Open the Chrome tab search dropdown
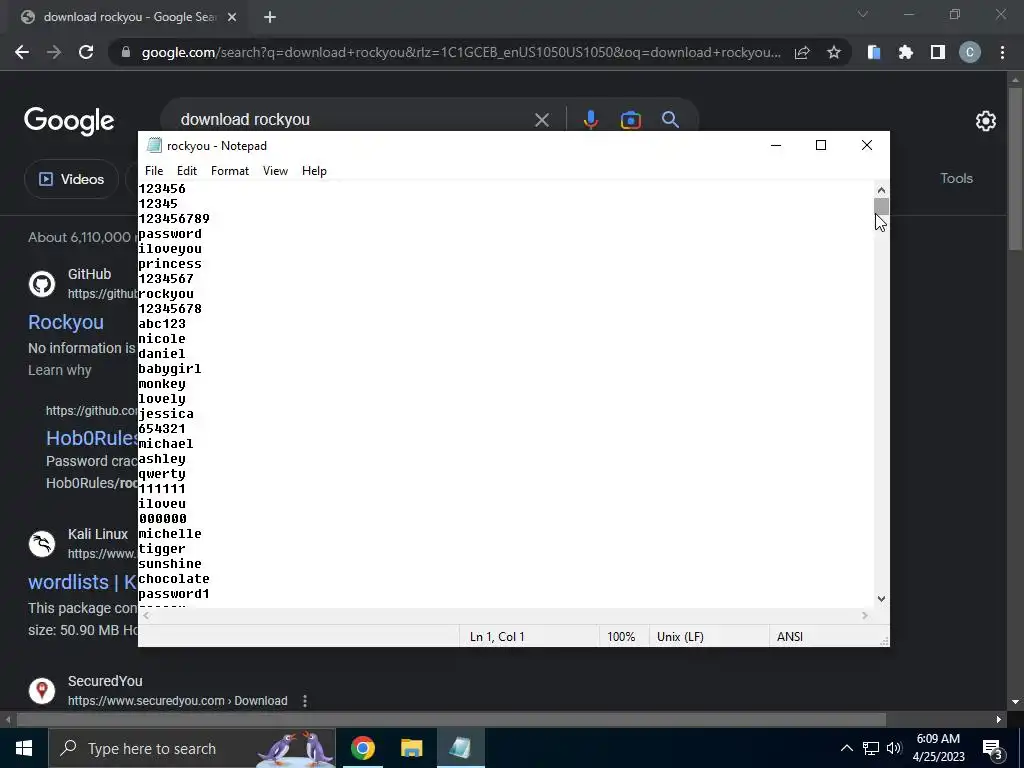The image size is (1024, 768). point(863,14)
